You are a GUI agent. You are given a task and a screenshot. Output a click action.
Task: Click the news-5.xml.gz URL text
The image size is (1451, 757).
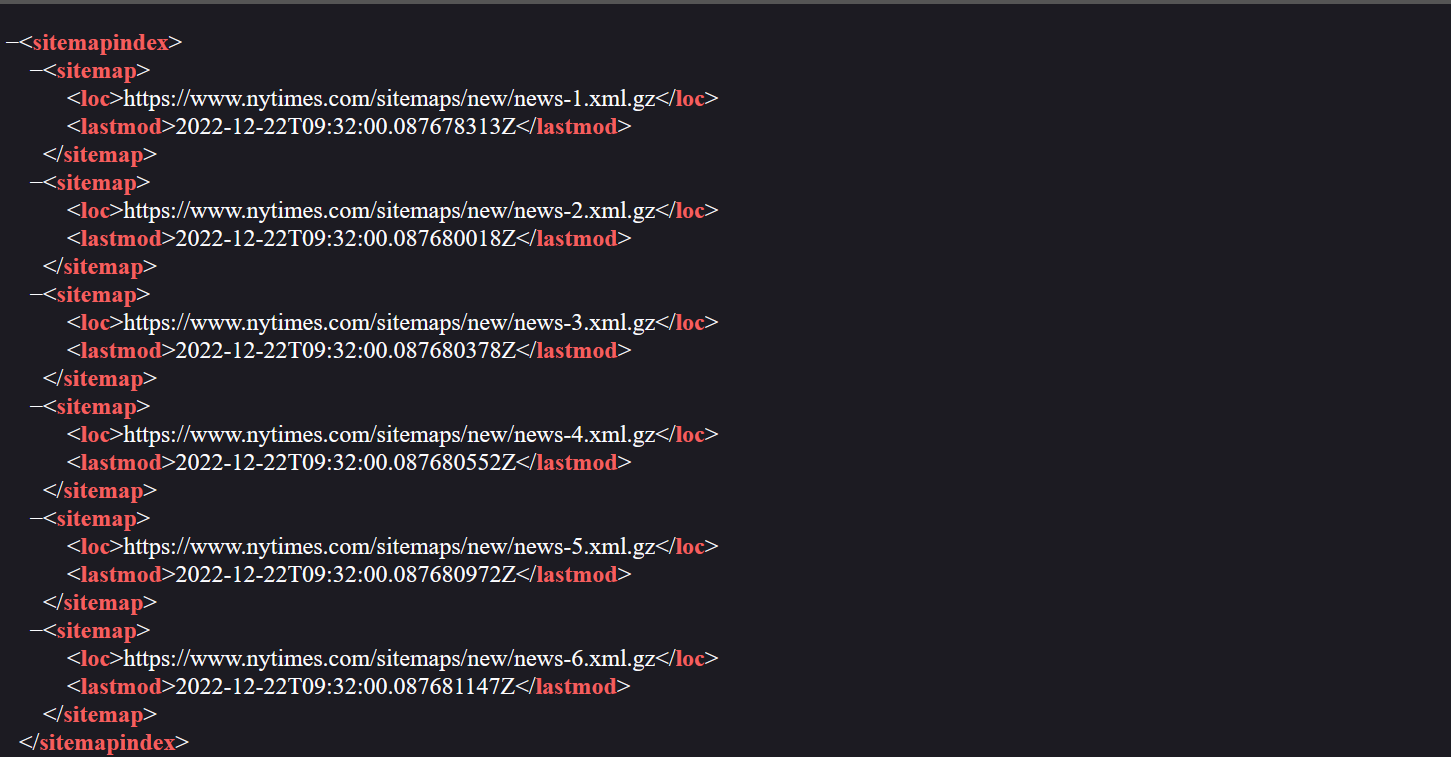(x=389, y=547)
